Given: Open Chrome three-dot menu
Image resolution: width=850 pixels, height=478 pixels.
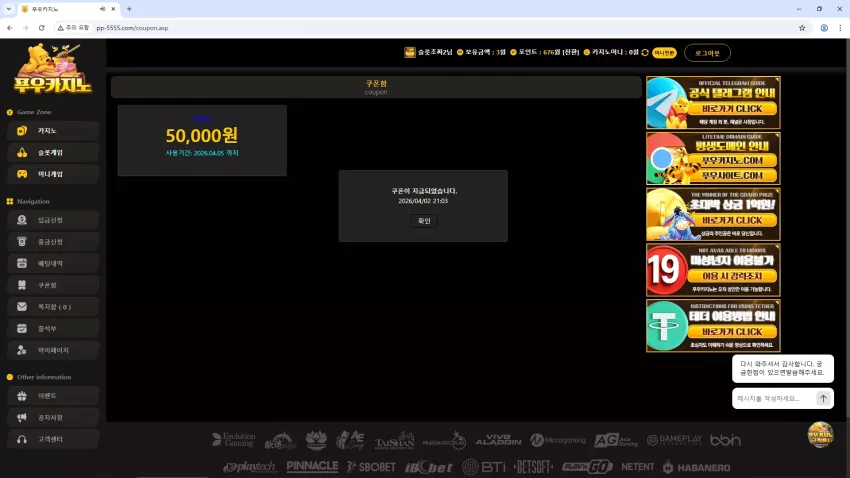Looking at the screenshot, I should pyautogui.click(x=840, y=28).
